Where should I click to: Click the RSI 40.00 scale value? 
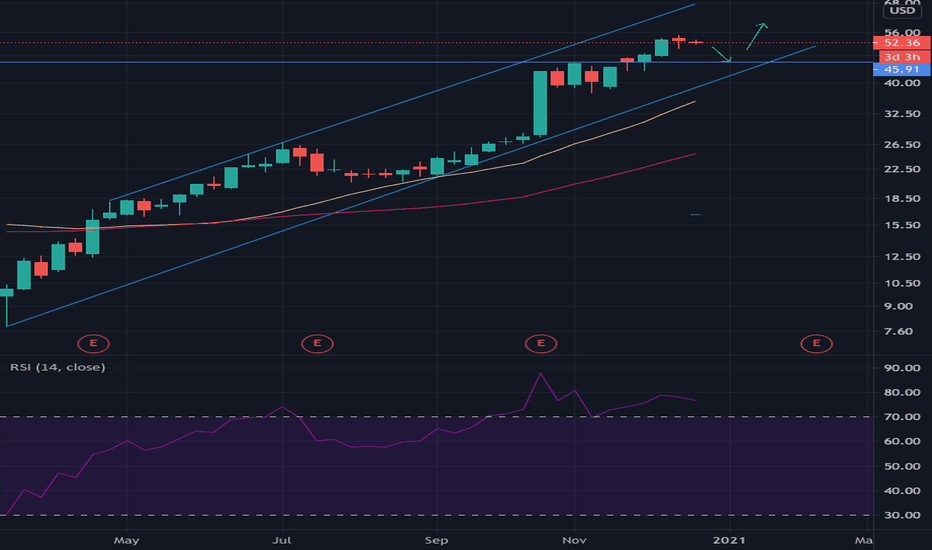tap(902, 491)
